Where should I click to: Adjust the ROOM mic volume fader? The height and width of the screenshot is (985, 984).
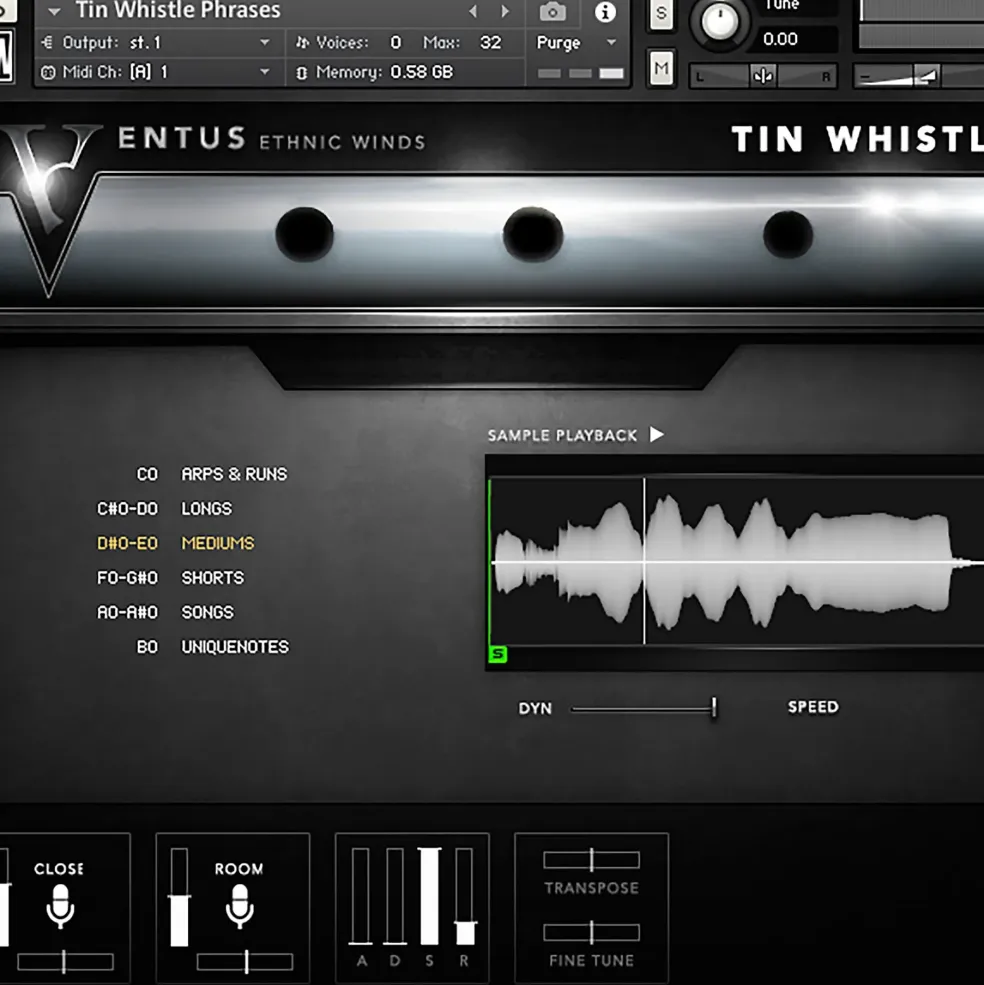click(x=179, y=897)
